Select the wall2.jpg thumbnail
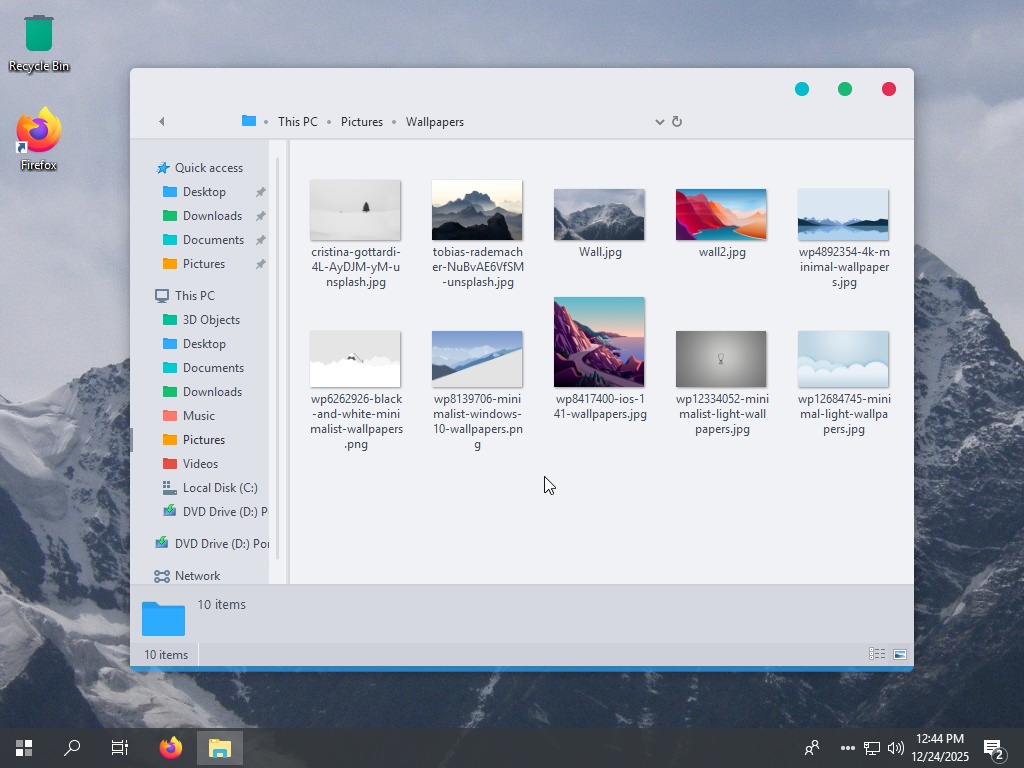Viewport: 1024px width, 768px height. (721, 215)
